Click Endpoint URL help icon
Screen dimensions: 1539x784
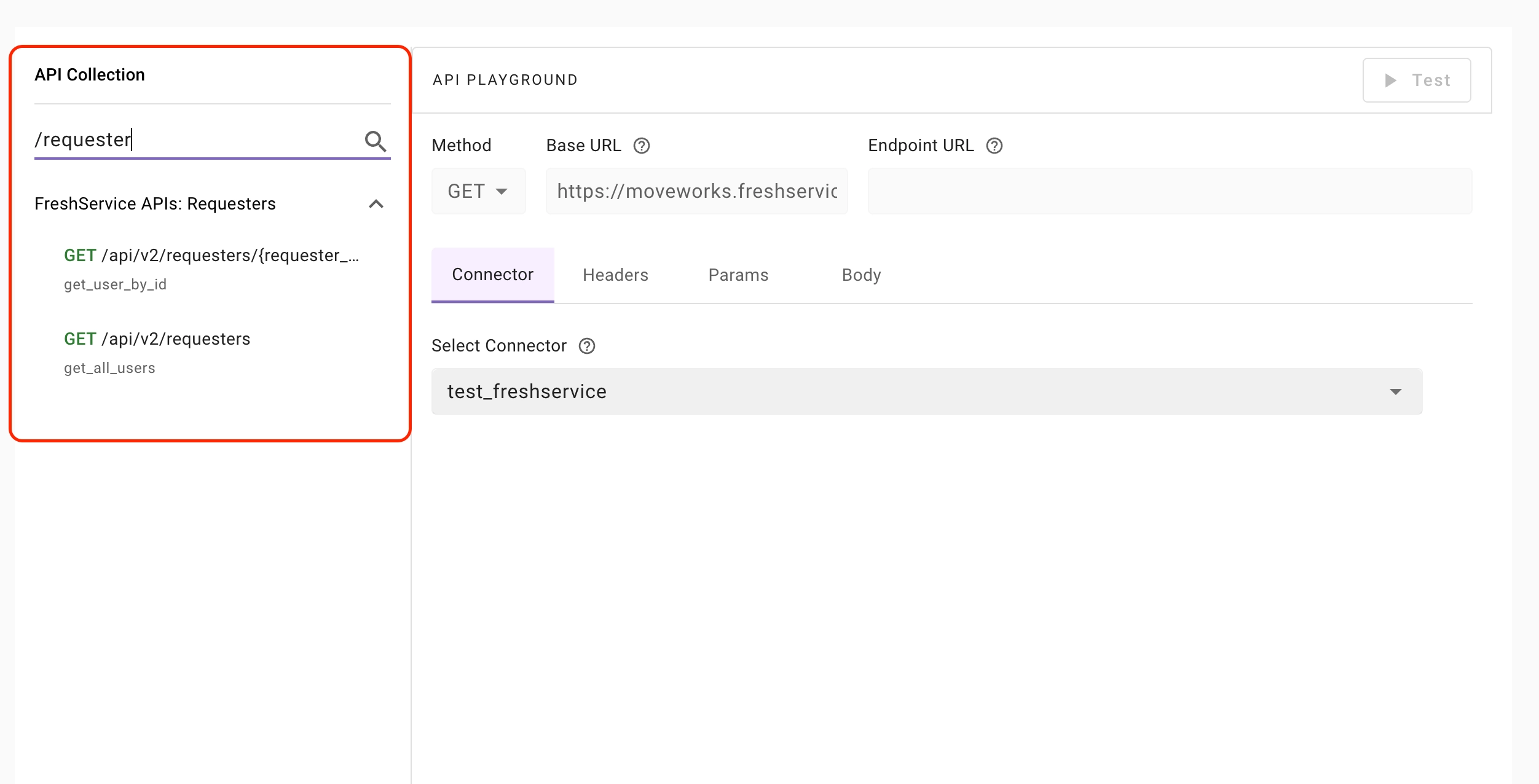coord(994,146)
